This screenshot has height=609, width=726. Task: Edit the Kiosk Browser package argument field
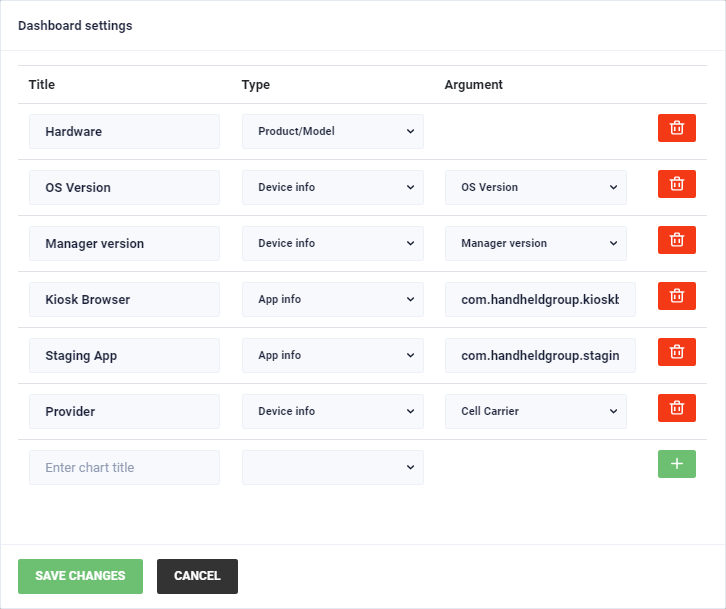[540, 299]
